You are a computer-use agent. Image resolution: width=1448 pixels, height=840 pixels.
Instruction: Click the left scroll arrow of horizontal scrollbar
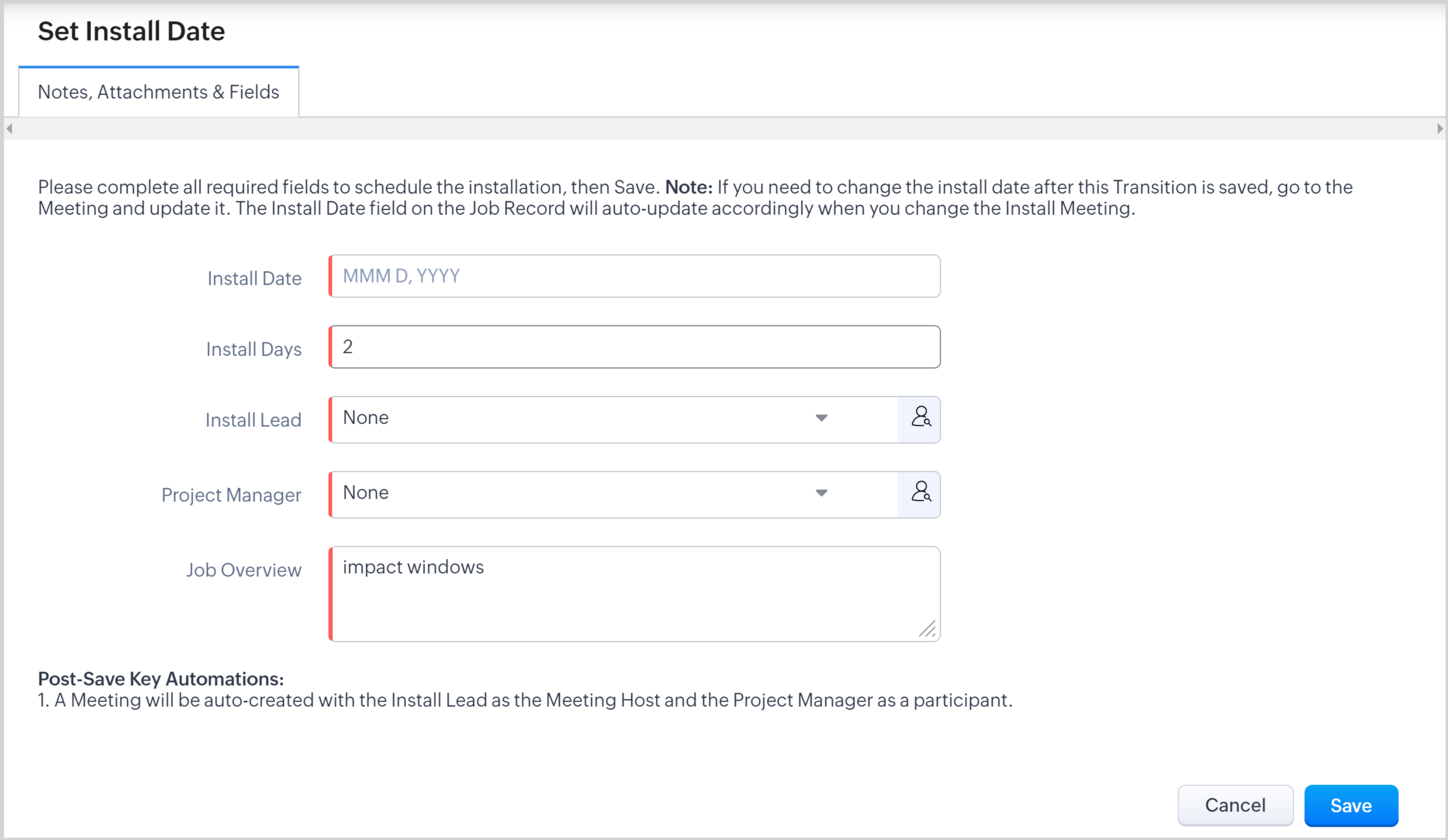[9, 129]
